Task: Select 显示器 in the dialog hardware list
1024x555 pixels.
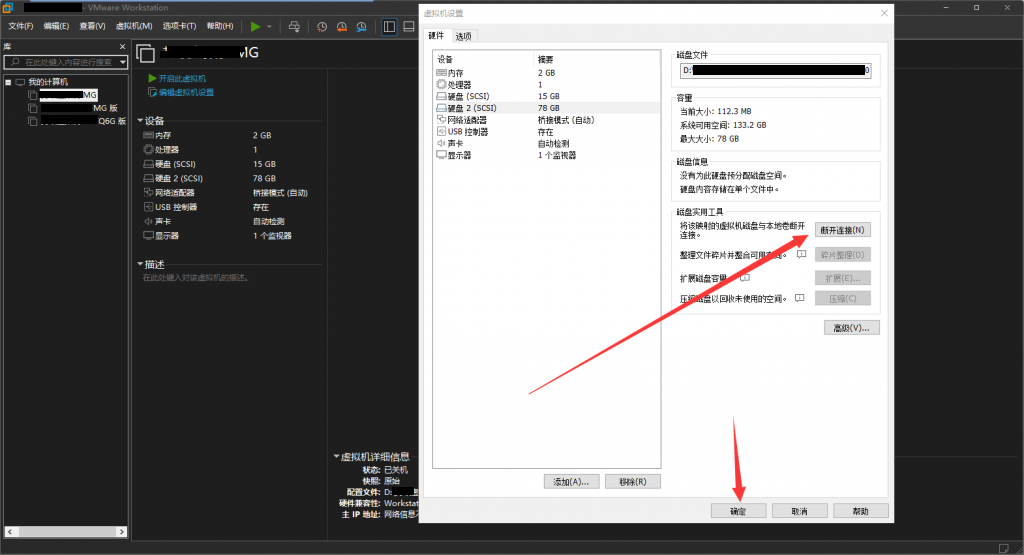Action: pos(546,155)
